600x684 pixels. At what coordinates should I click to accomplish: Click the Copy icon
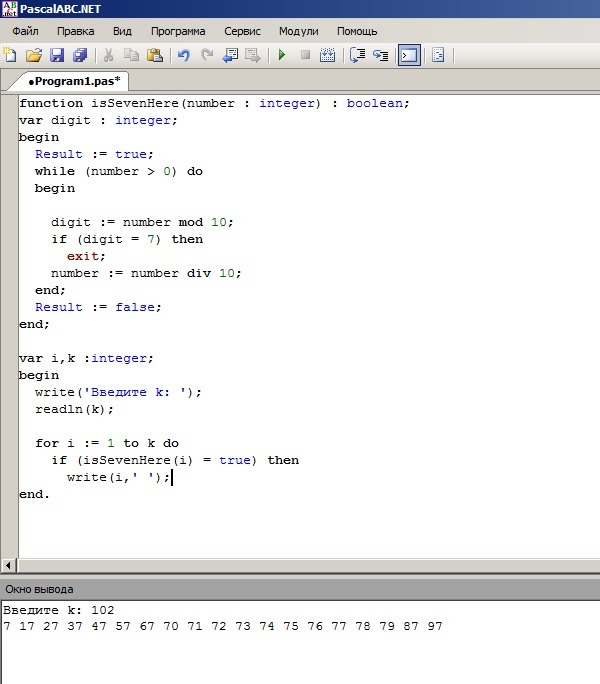(x=131, y=55)
